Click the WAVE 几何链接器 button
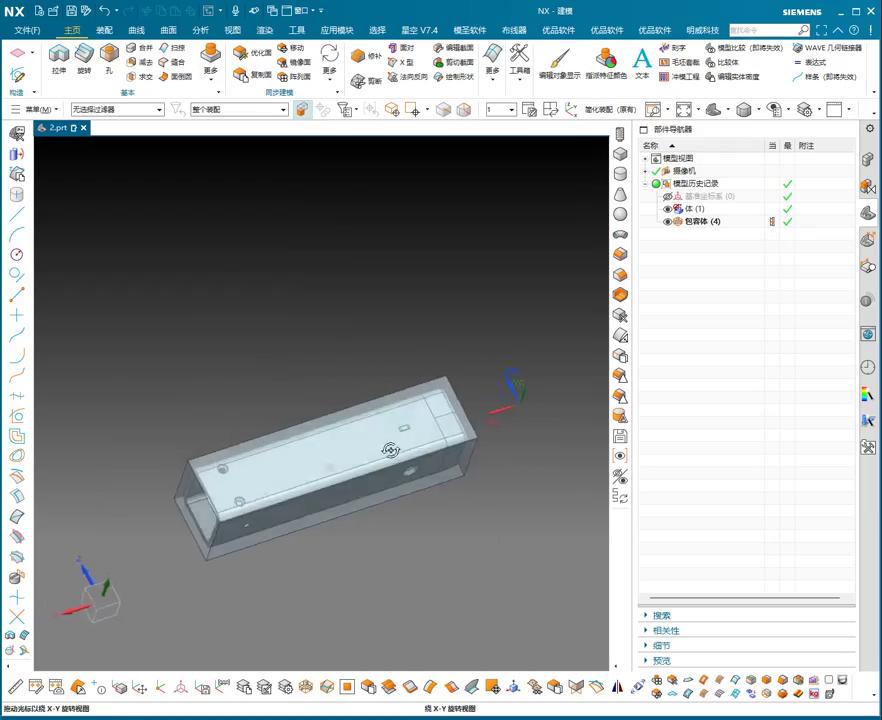The image size is (882, 720). [826, 48]
